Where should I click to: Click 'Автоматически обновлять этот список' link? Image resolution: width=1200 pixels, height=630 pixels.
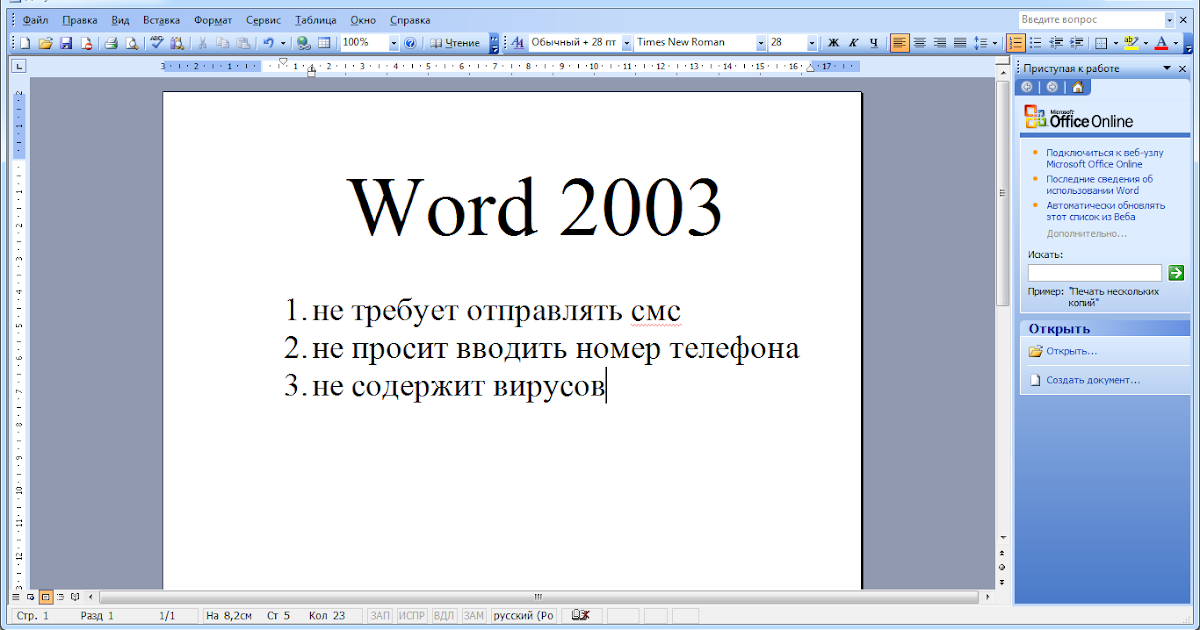1106,211
